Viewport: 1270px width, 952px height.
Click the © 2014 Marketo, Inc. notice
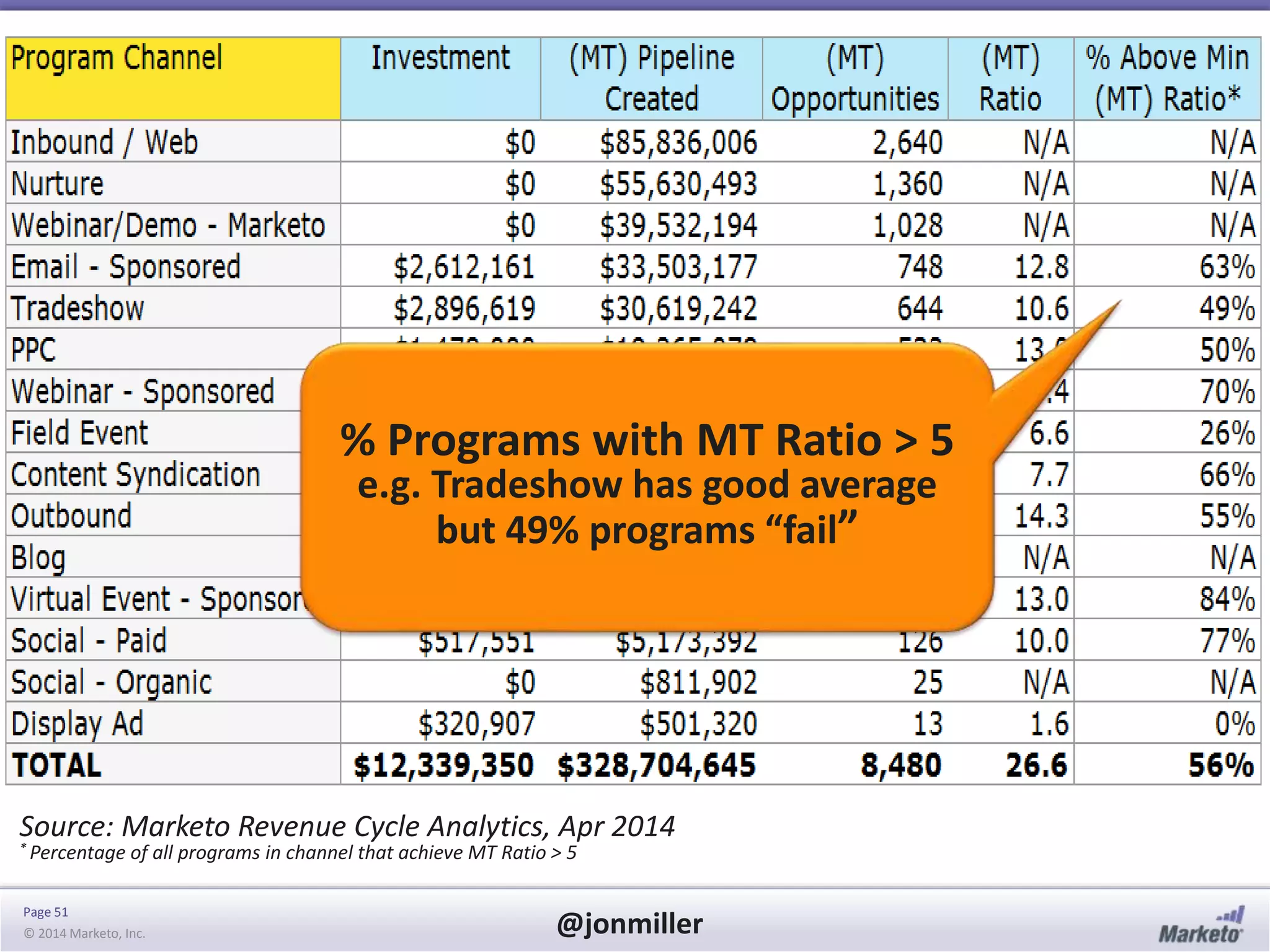pyautogui.click(x=84, y=933)
